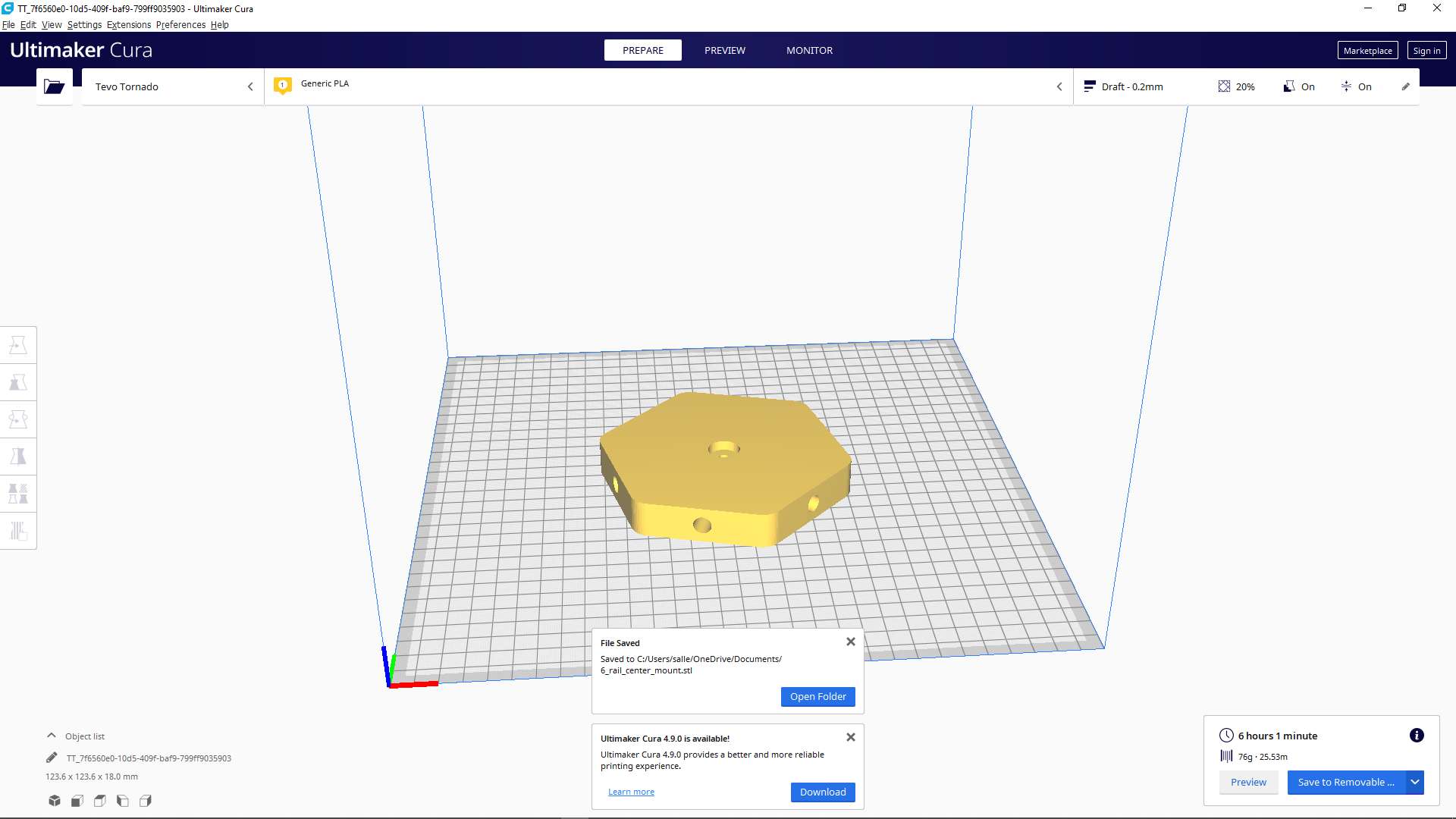Click Open Folder in File Saved popup
The width and height of the screenshot is (1456, 819).
tap(817, 697)
